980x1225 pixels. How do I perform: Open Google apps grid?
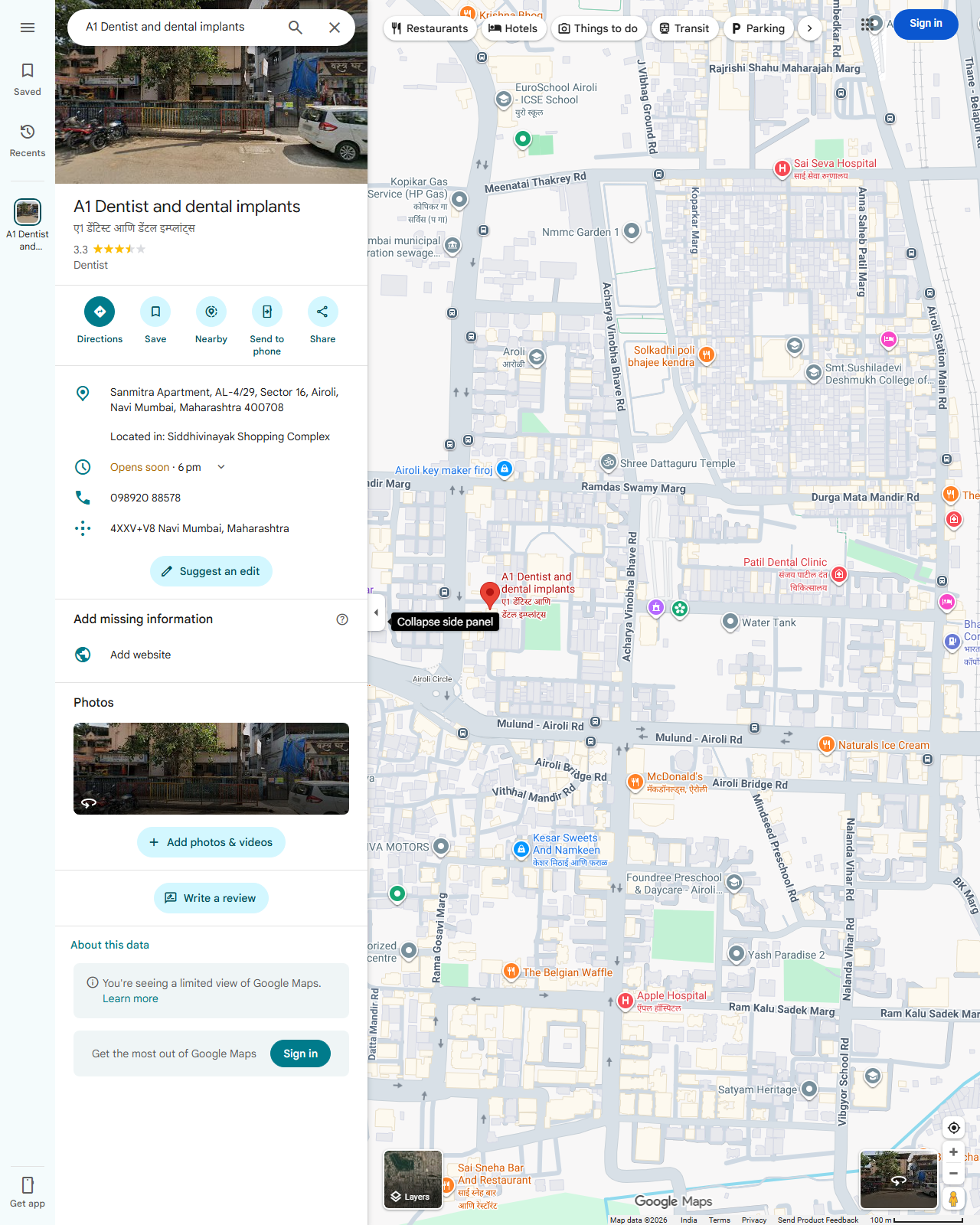click(867, 24)
